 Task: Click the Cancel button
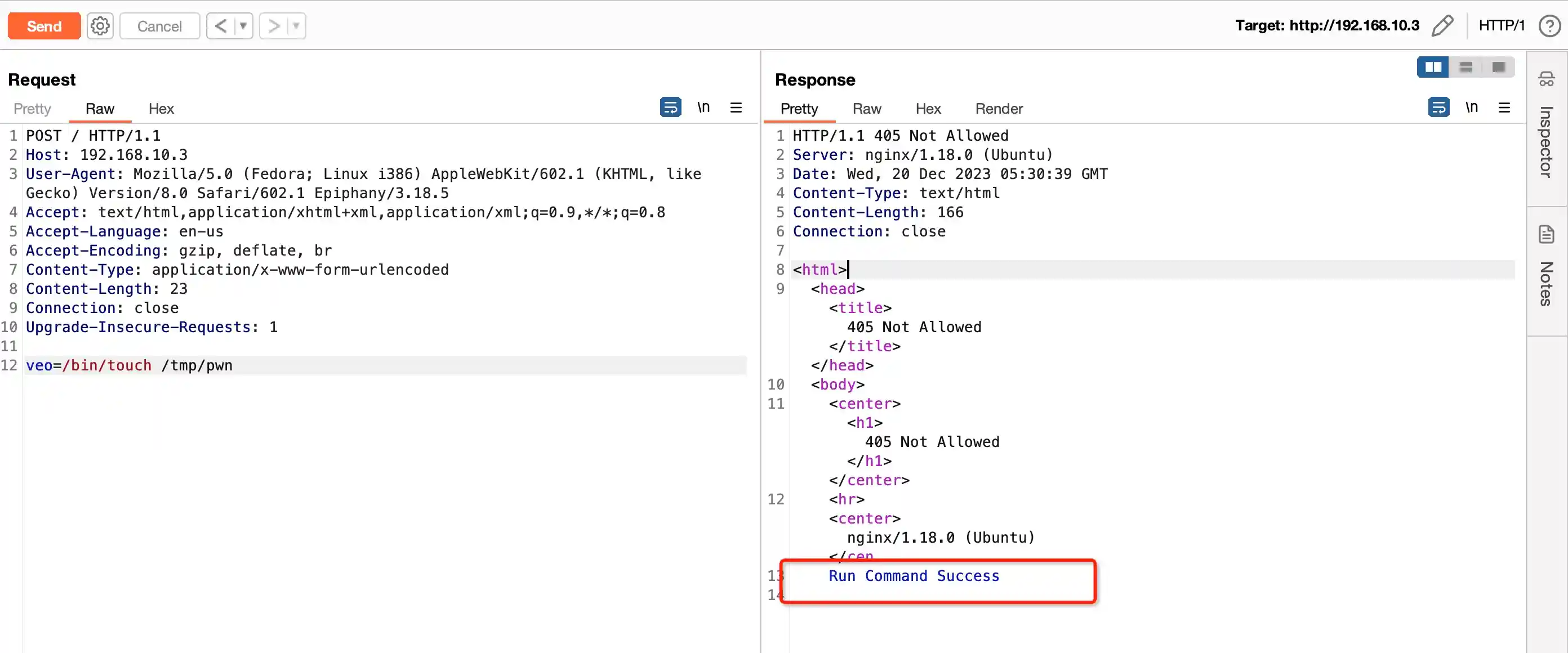tap(159, 26)
